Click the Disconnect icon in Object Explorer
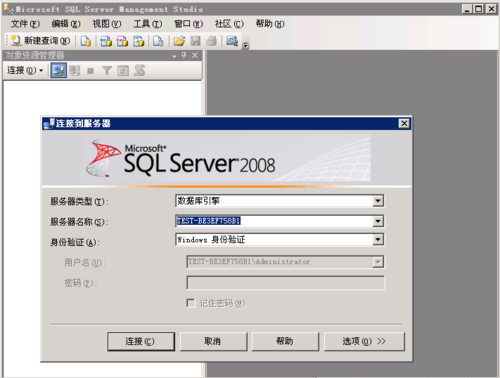Screen dimensions: 500x378 pyautogui.click(x=75, y=70)
